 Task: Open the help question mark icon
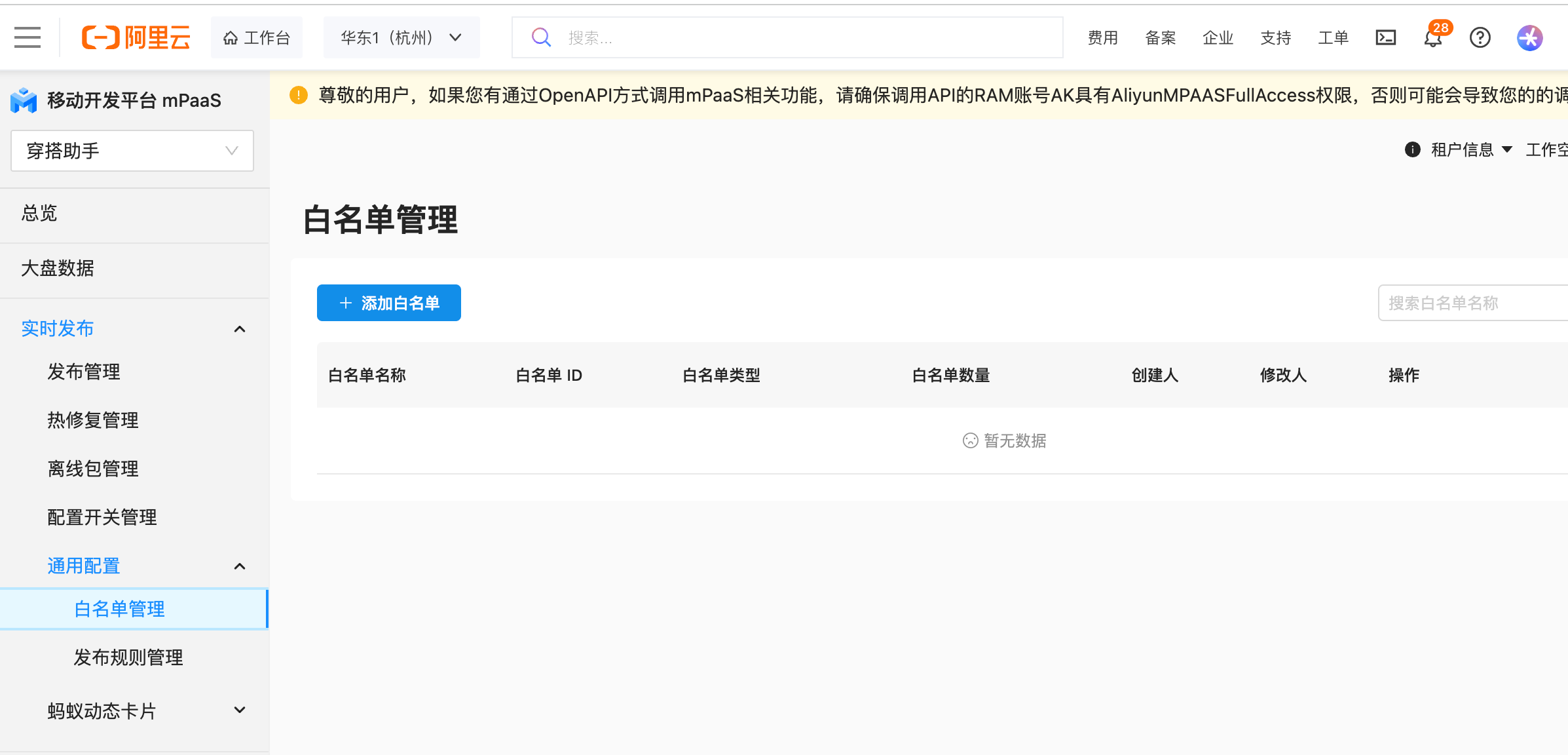1480,37
